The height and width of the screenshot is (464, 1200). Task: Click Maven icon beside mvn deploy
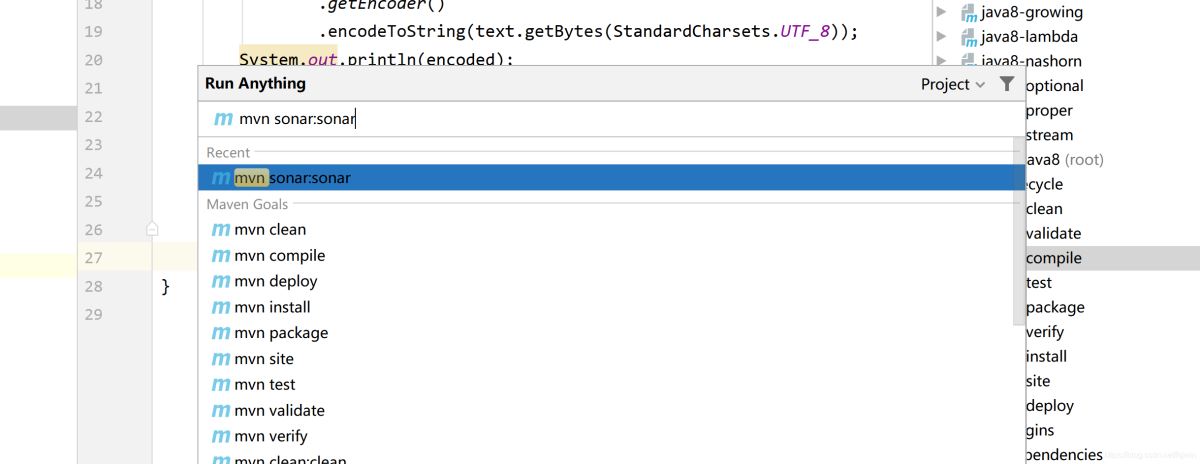(x=221, y=282)
